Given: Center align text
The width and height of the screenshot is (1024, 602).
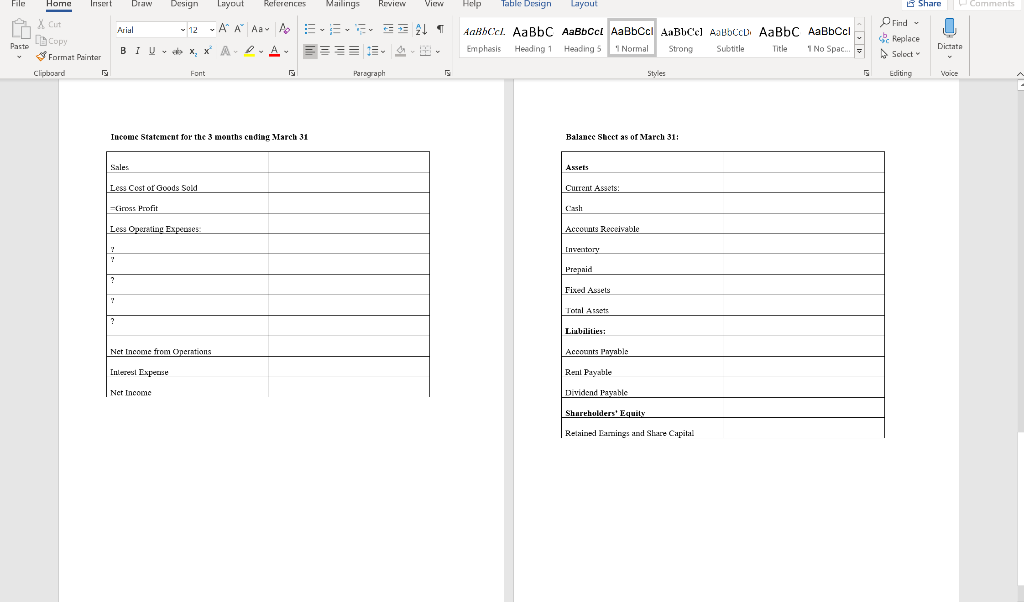Looking at the screenshot, I should [325, 51].
